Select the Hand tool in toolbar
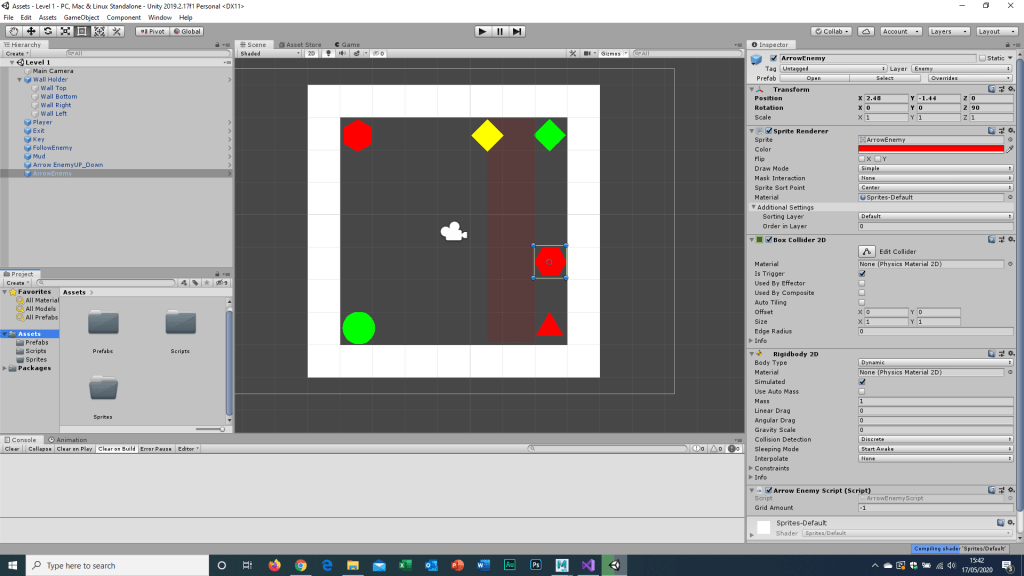 (13, 31)
